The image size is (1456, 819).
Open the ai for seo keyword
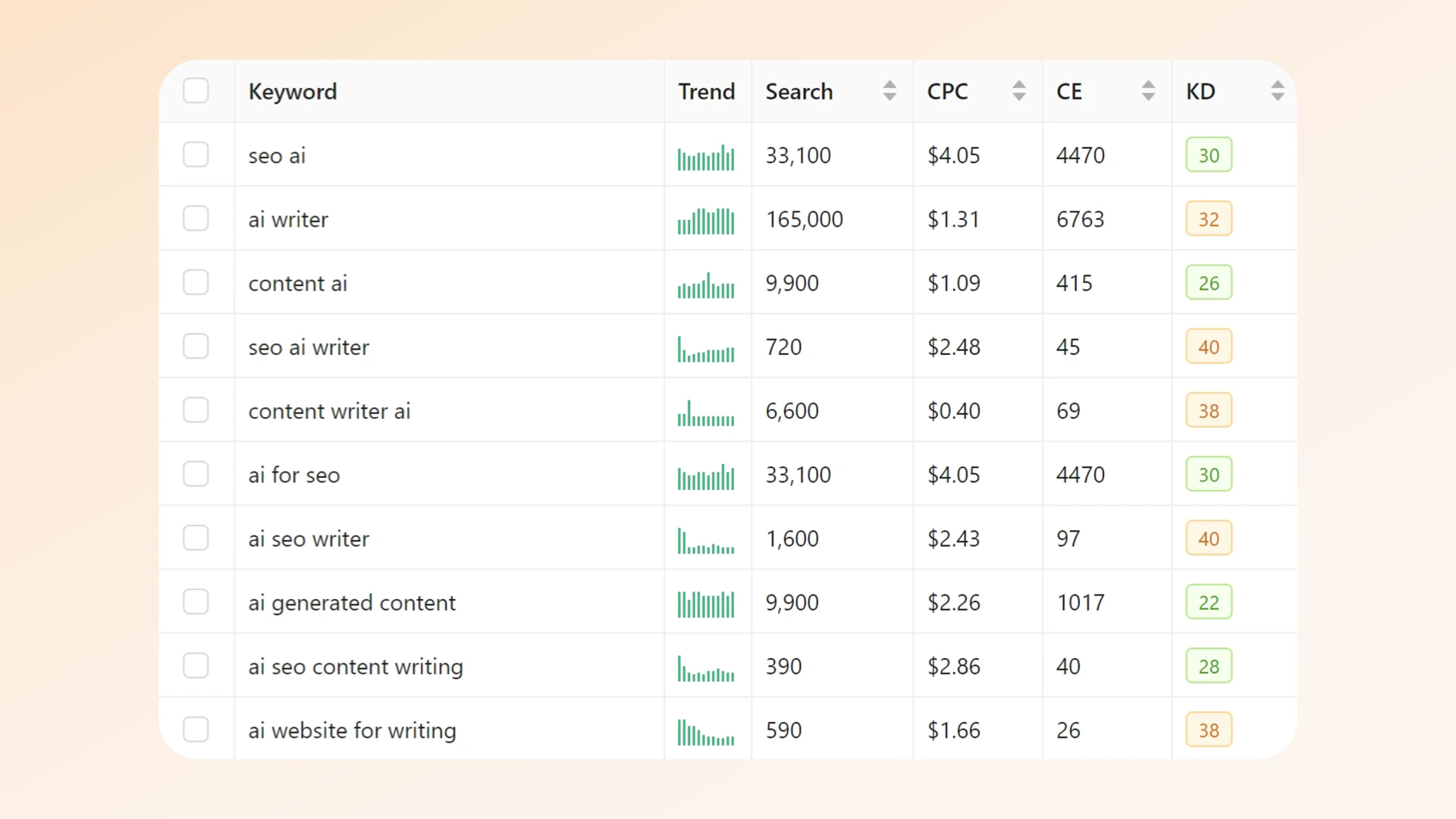294,475
